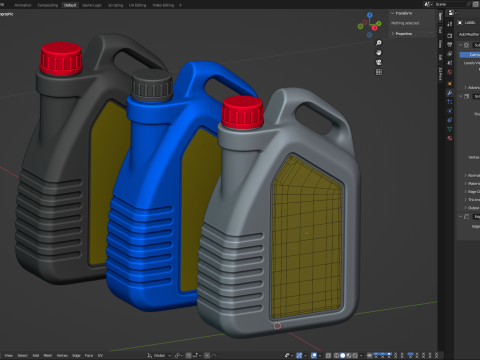
Task: Open the World properties tab icon
Action: pos(450,72)
